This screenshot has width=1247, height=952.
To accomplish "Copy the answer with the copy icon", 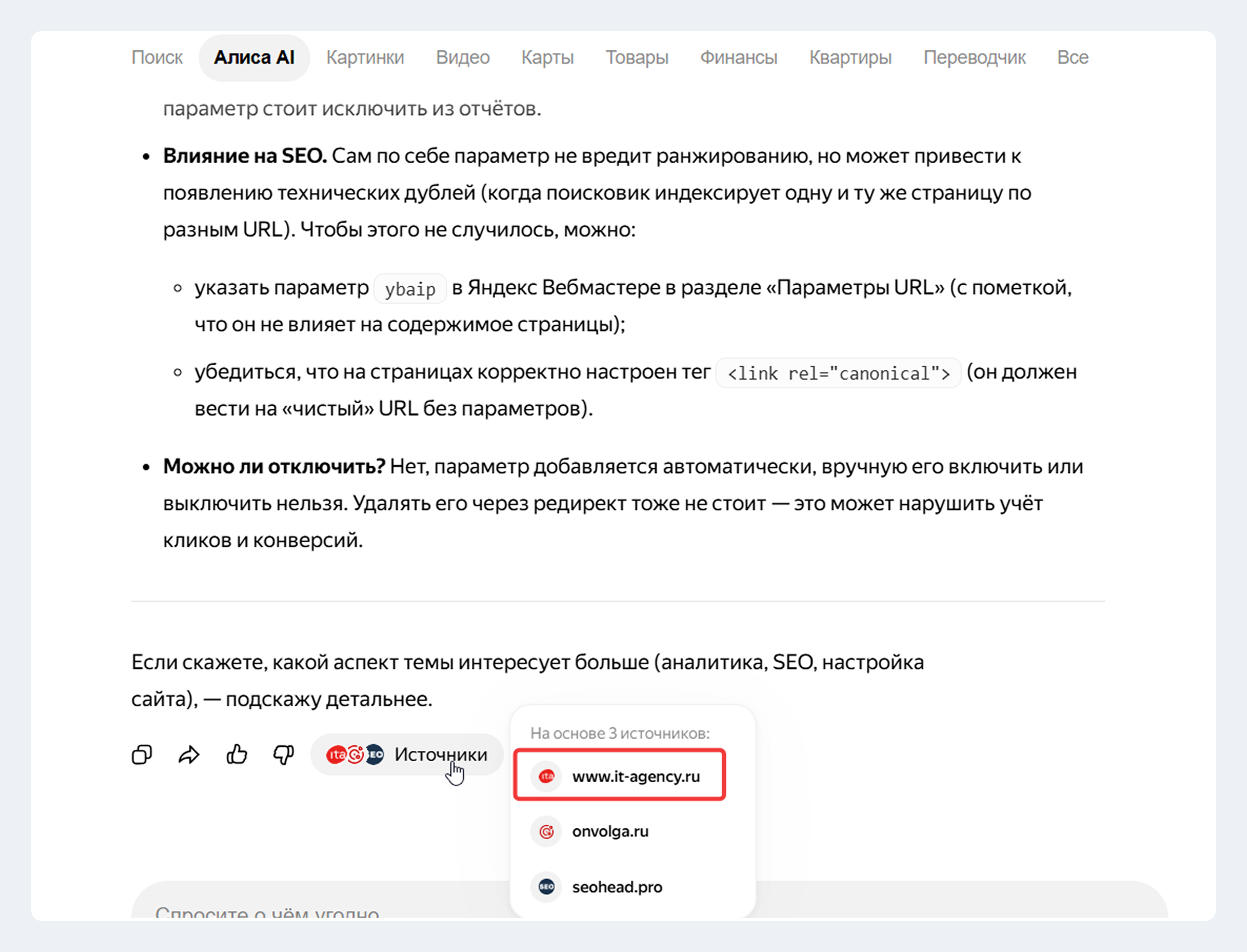I will click(x=142, y=755).
